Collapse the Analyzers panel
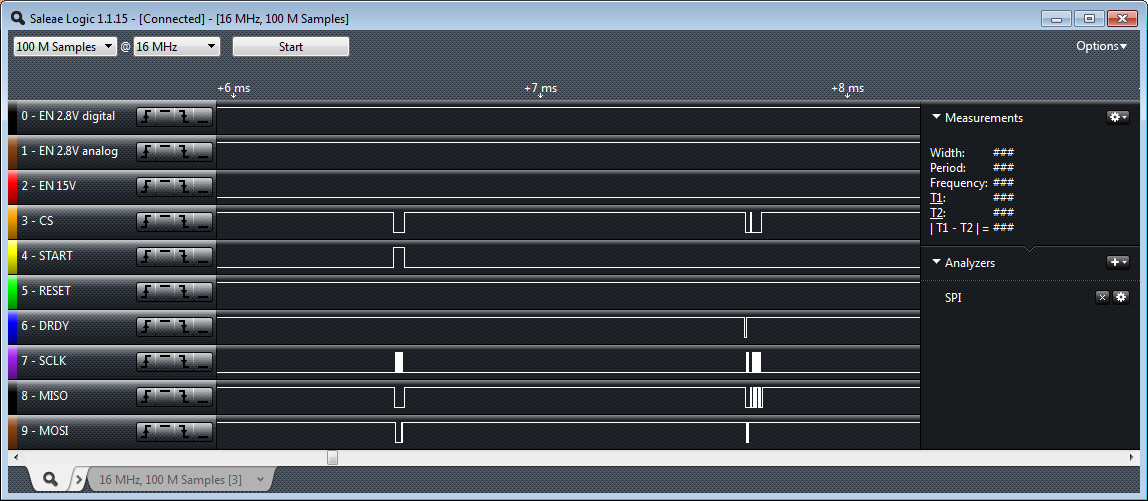This screenshot has width=1148, height=501. click(936, 262)
